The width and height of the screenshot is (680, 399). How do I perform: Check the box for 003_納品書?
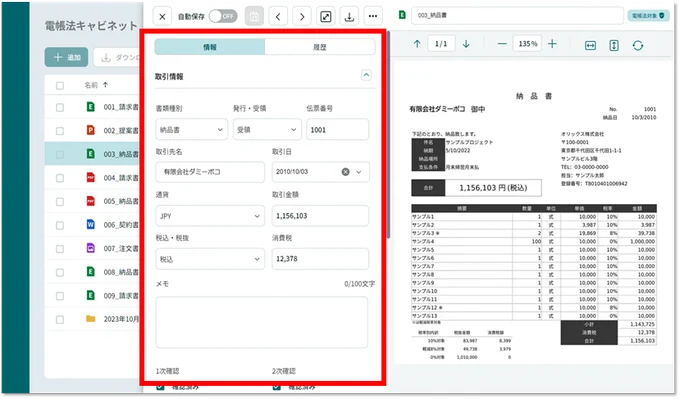click(x=60, y=154)
